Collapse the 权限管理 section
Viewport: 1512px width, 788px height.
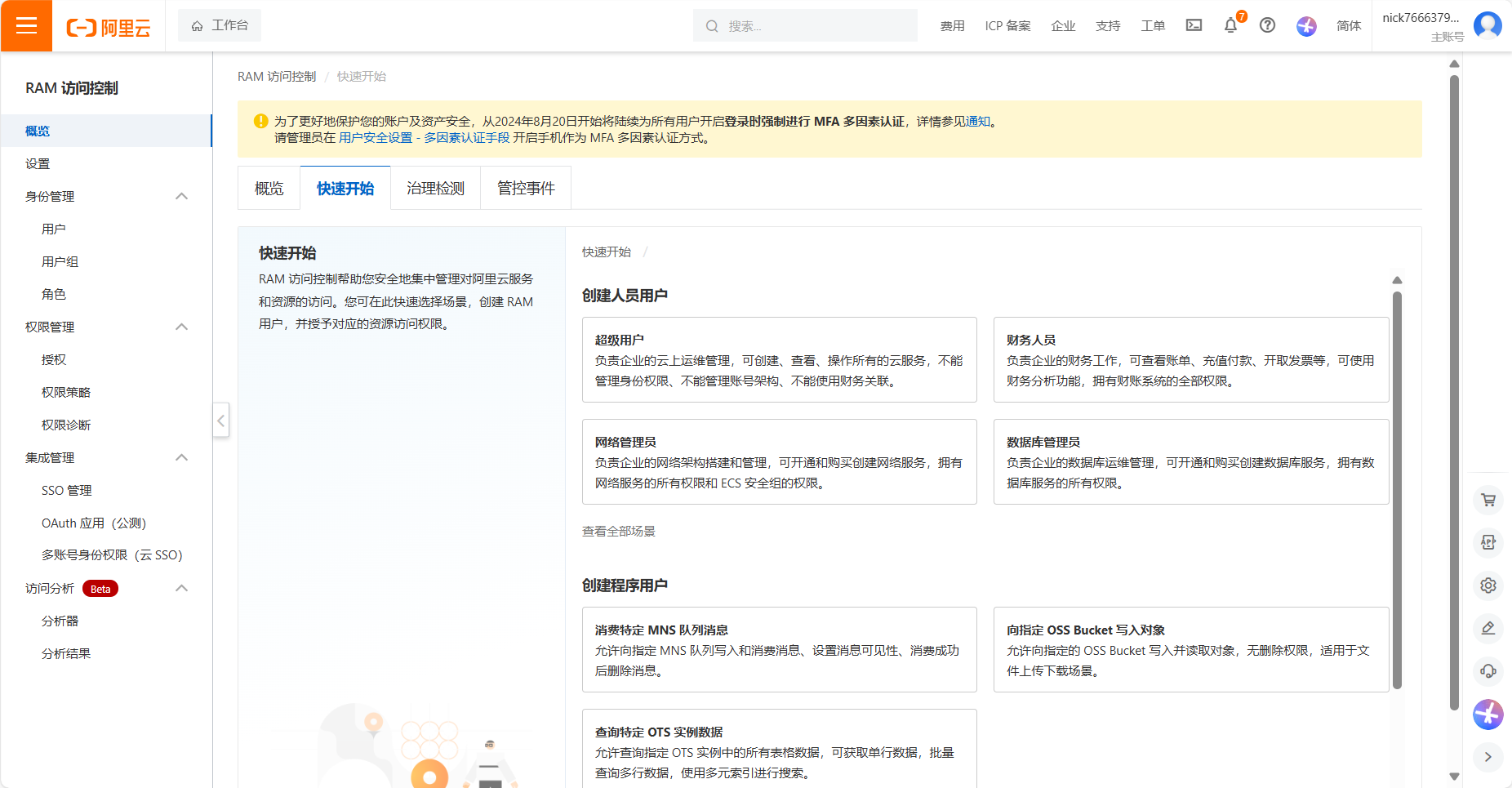[182, 327]
